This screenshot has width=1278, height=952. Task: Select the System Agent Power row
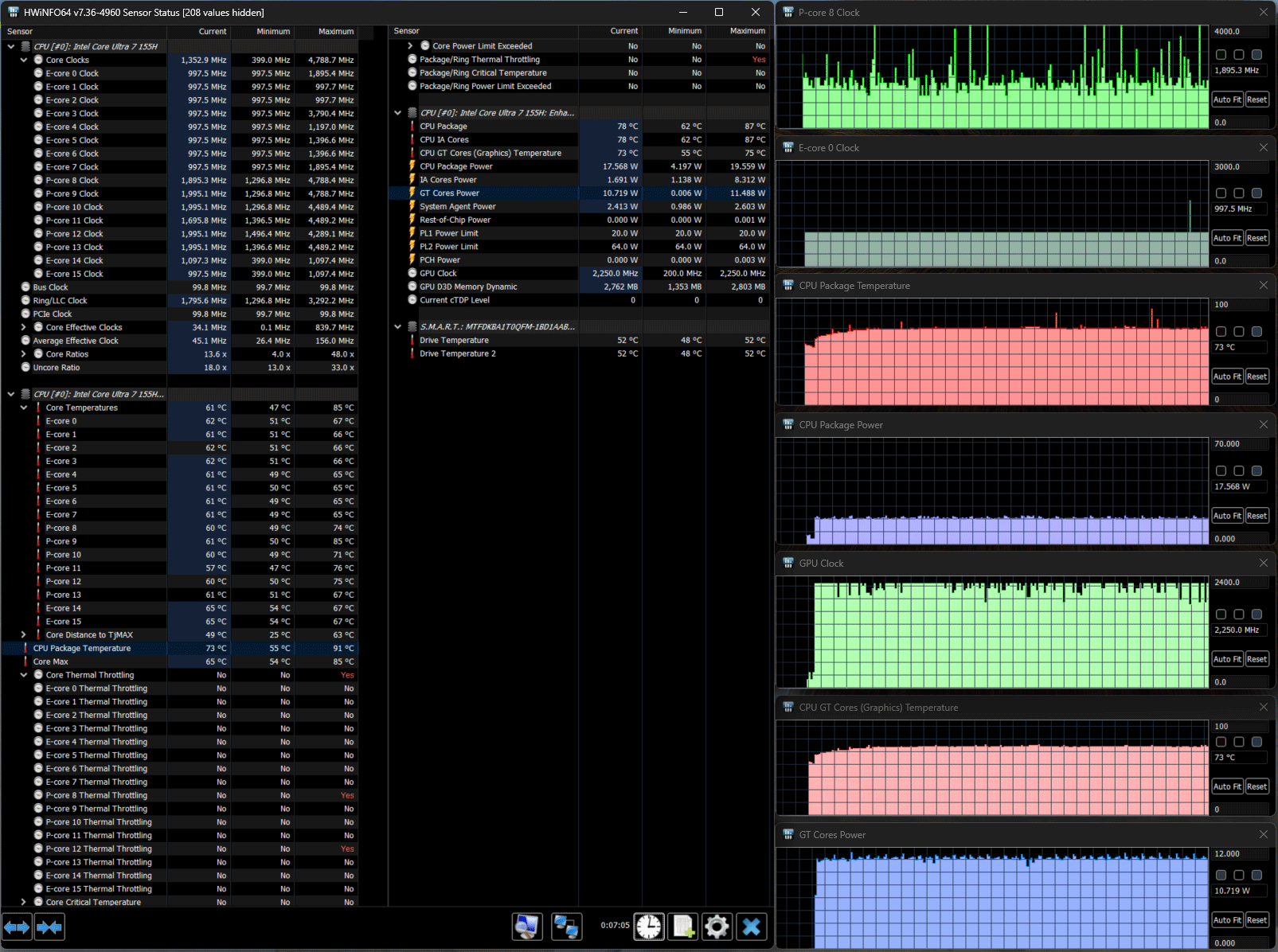[x=579, y=206]
